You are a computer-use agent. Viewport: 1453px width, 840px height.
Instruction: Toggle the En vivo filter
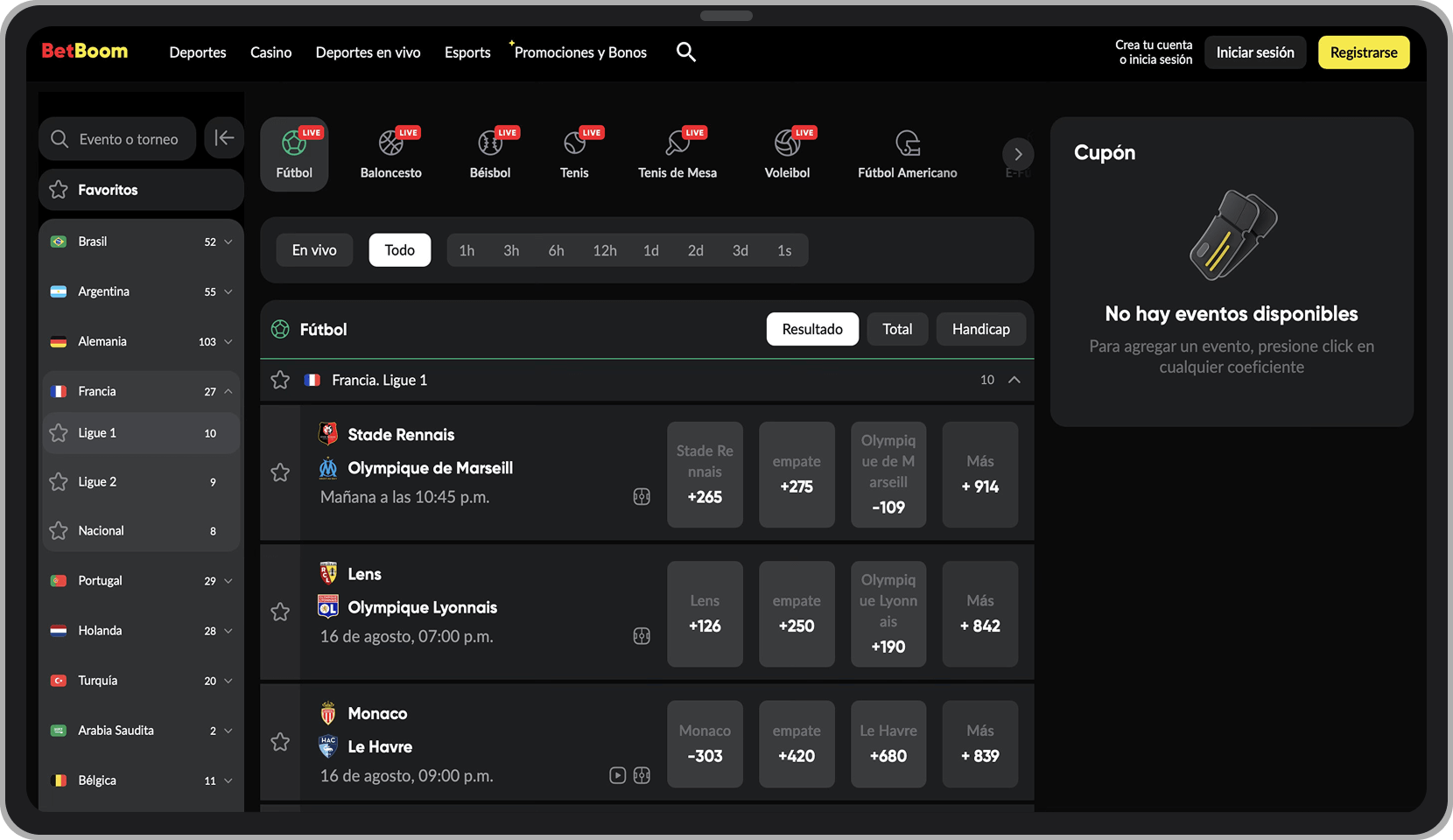coord(314,250)
